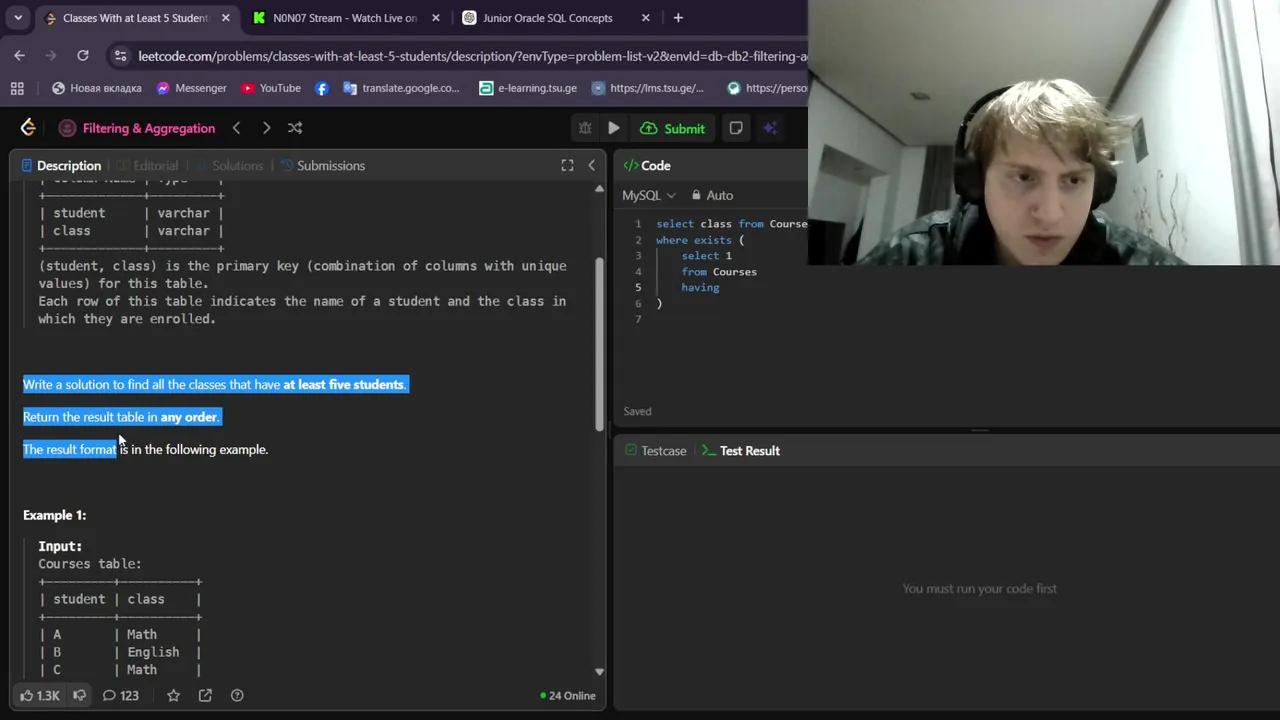
Task: Open the 123 comments section
Action: 120,695
